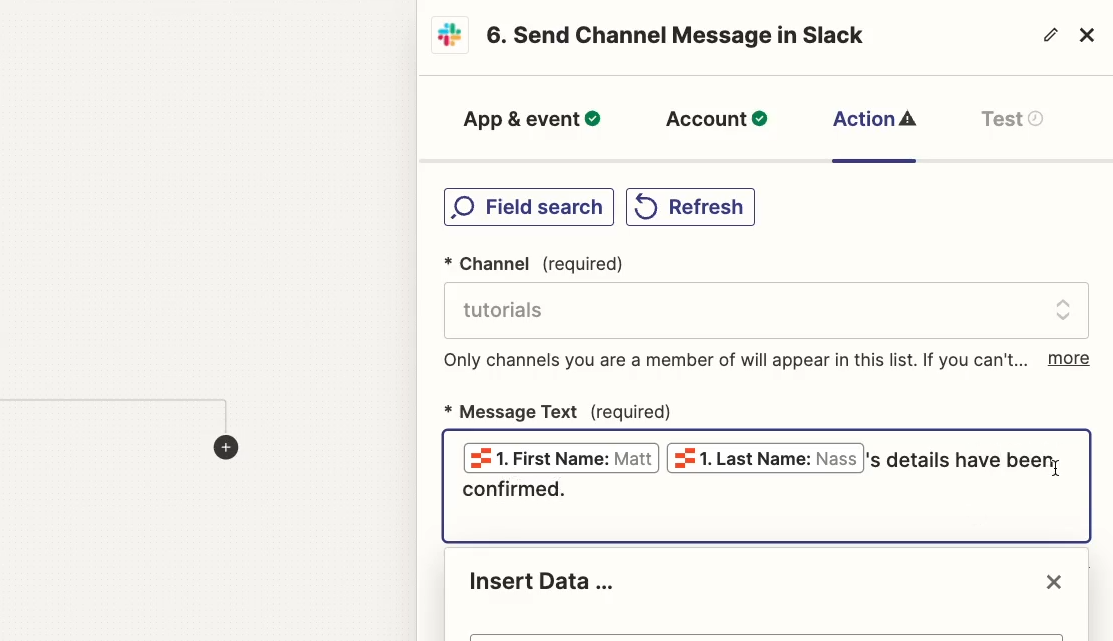Viewport: 1113px width, 641px height.
Task: Close the step 6 editor panel
Action: [1087, 35]
